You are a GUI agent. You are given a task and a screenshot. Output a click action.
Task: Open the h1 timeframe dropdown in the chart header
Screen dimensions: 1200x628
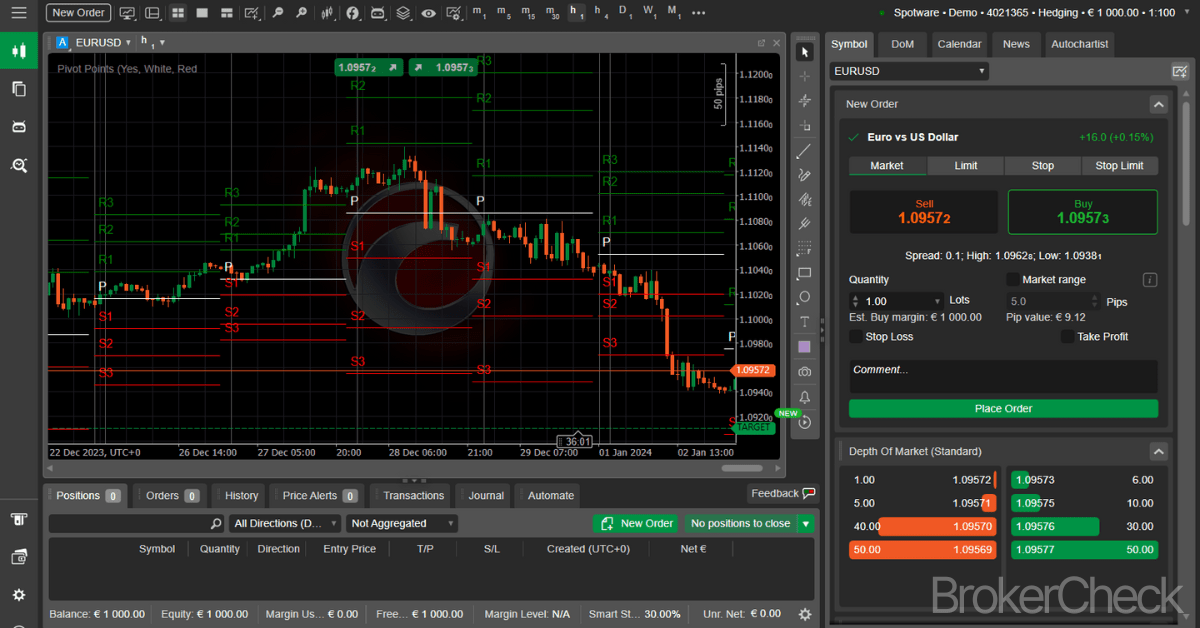[153, 42]
